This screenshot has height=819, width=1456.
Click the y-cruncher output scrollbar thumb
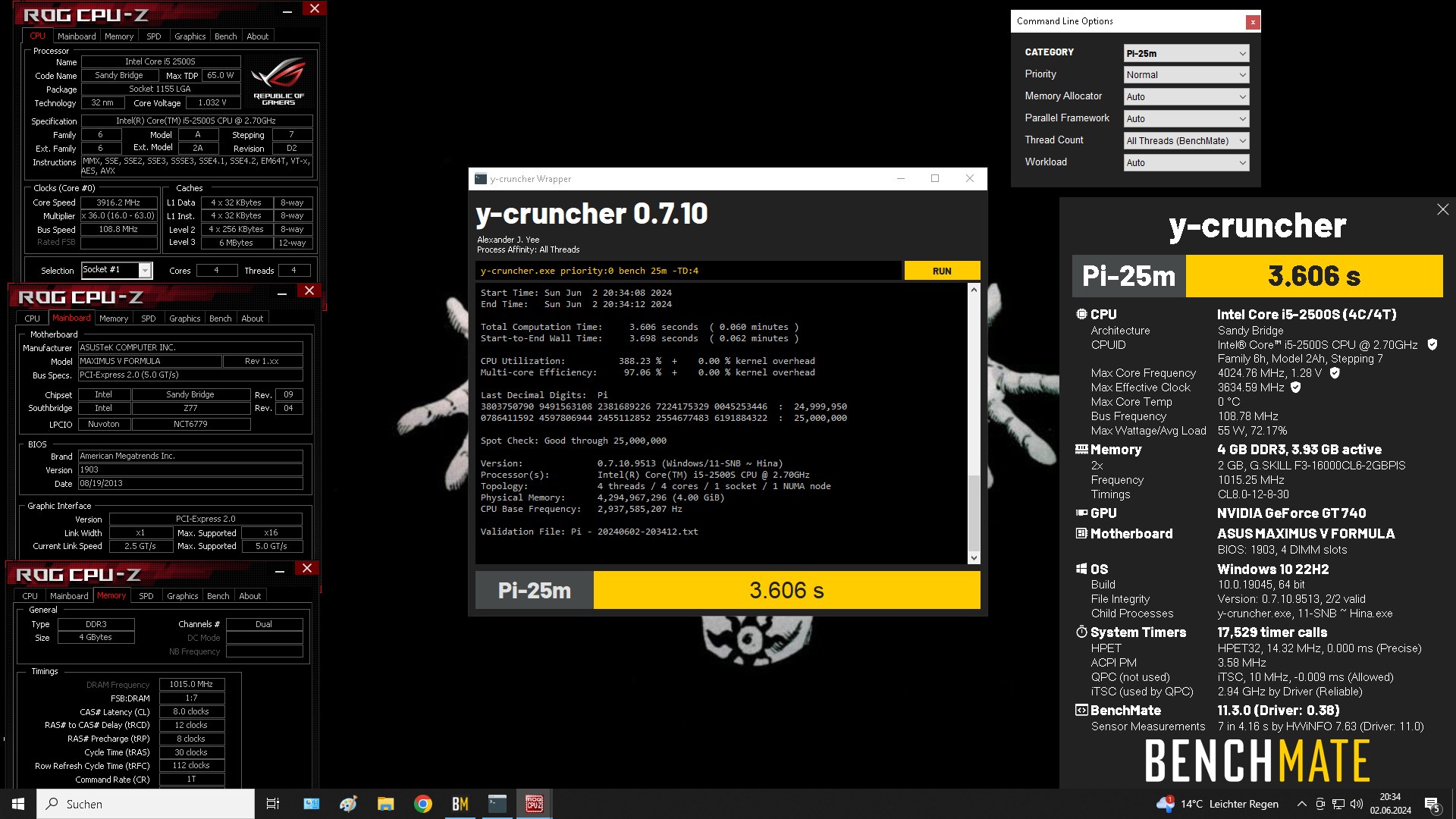click(974, 512)
